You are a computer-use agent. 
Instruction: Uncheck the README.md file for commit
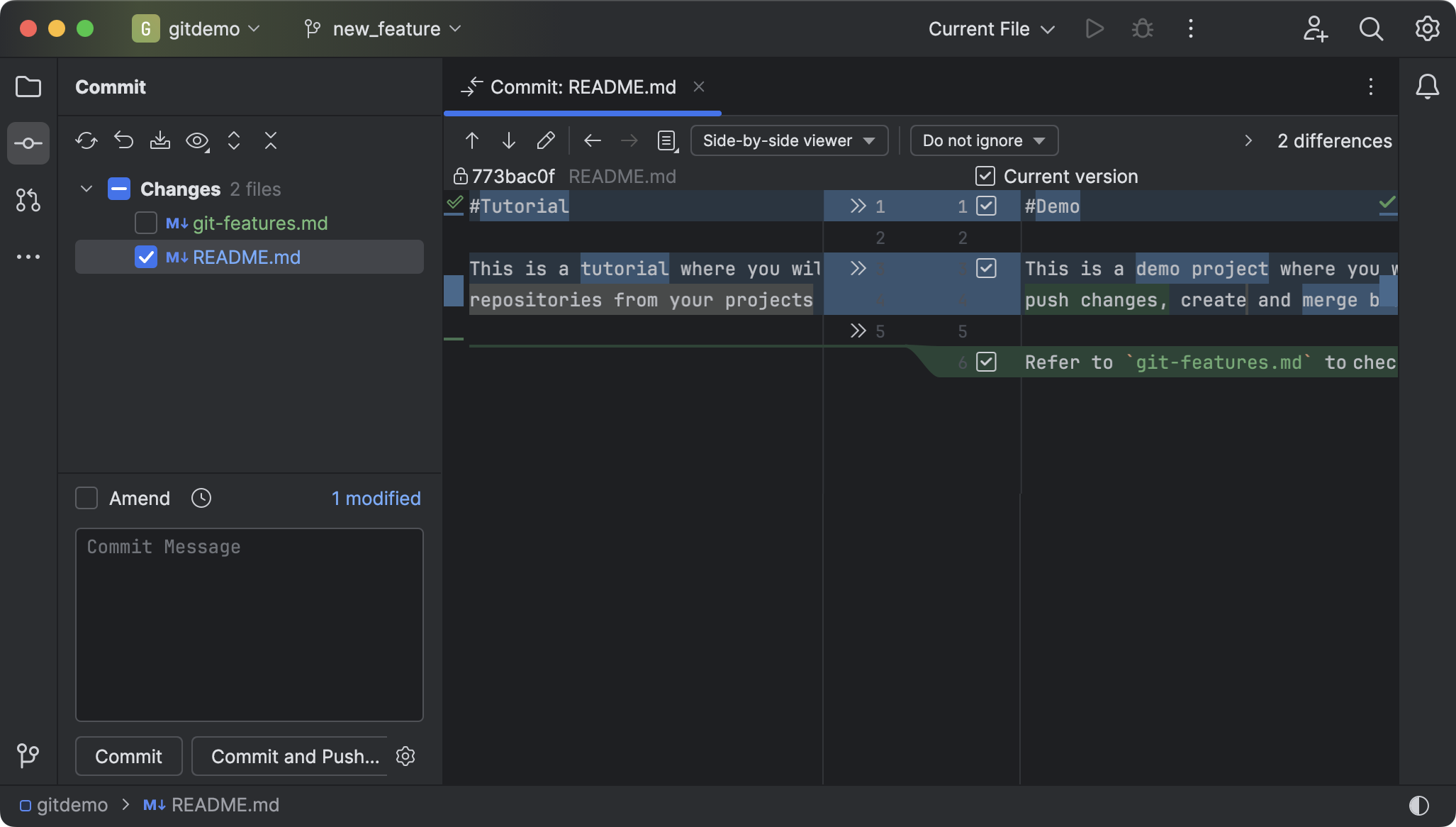click(x=145, y=257)
